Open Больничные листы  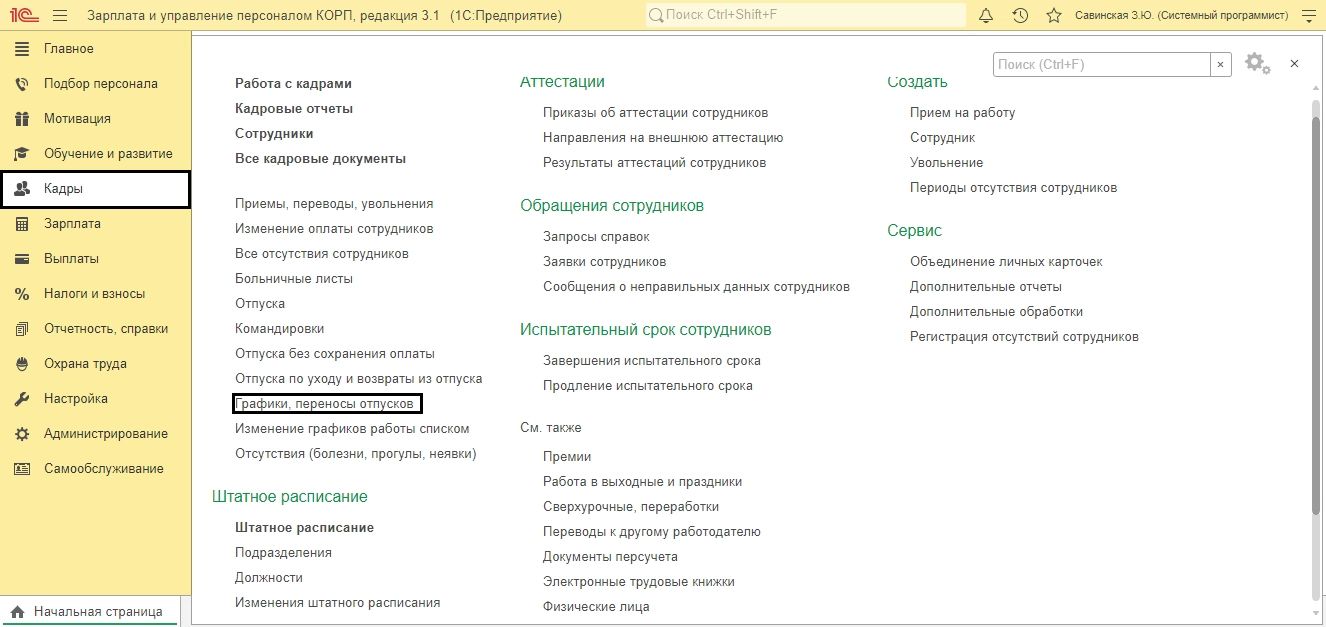(x=294, y=279)
